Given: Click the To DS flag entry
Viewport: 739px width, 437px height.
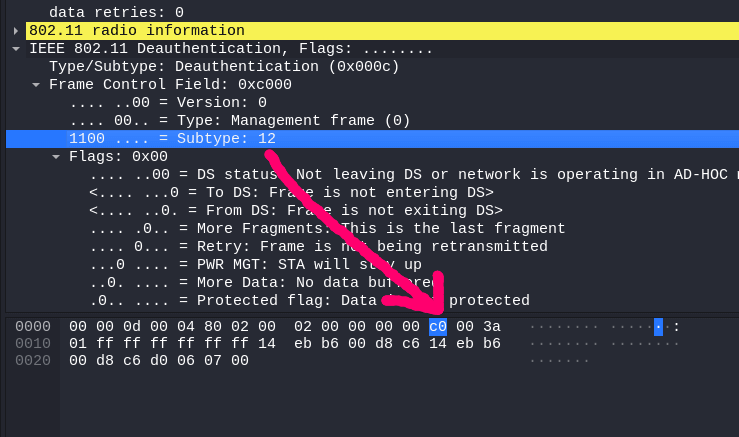Looking at the screenshot, I should 291,192.
